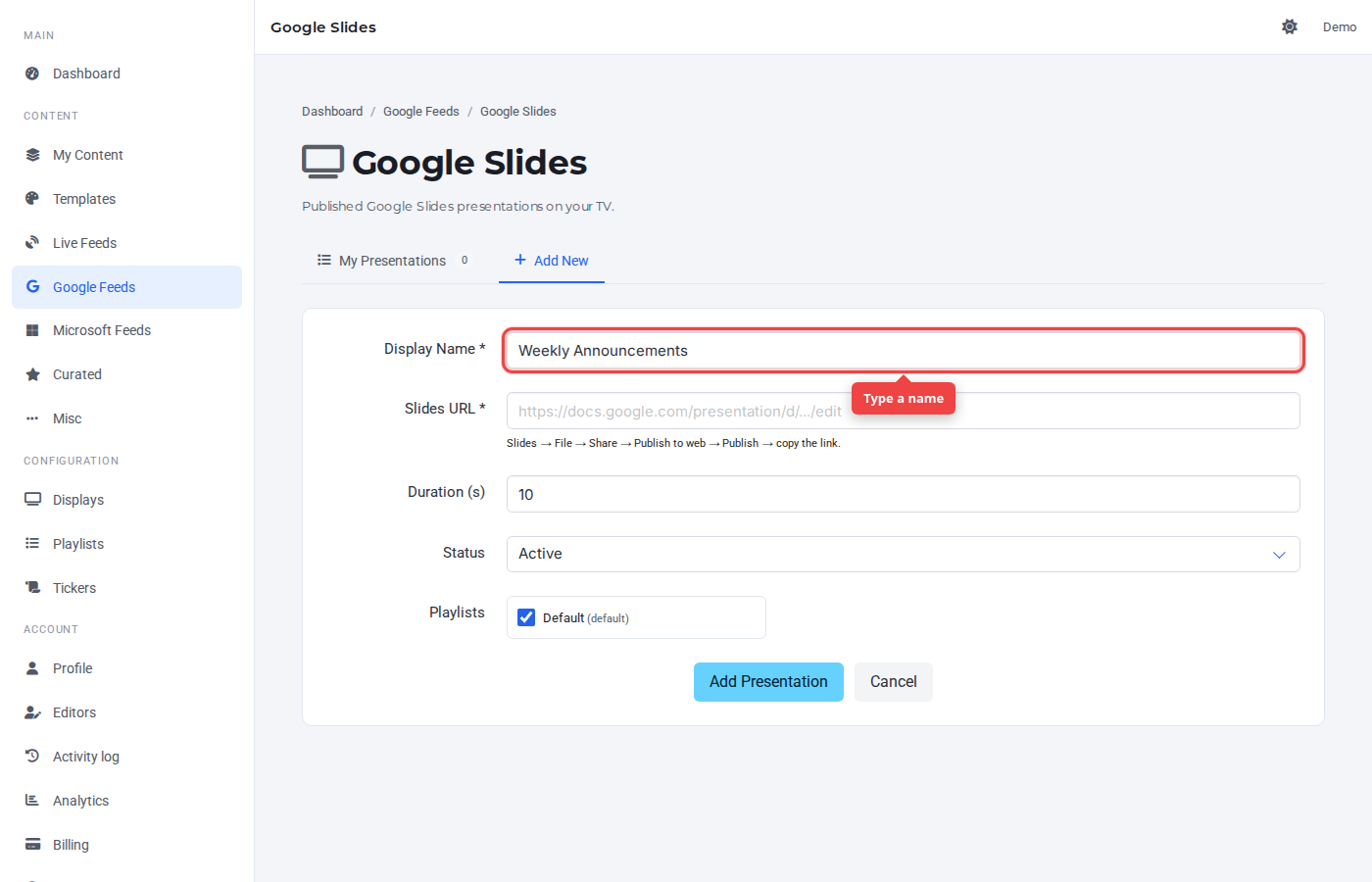
Task: Open Microsoft Feeds in the sidebar
Action: (x=126, y=330)
